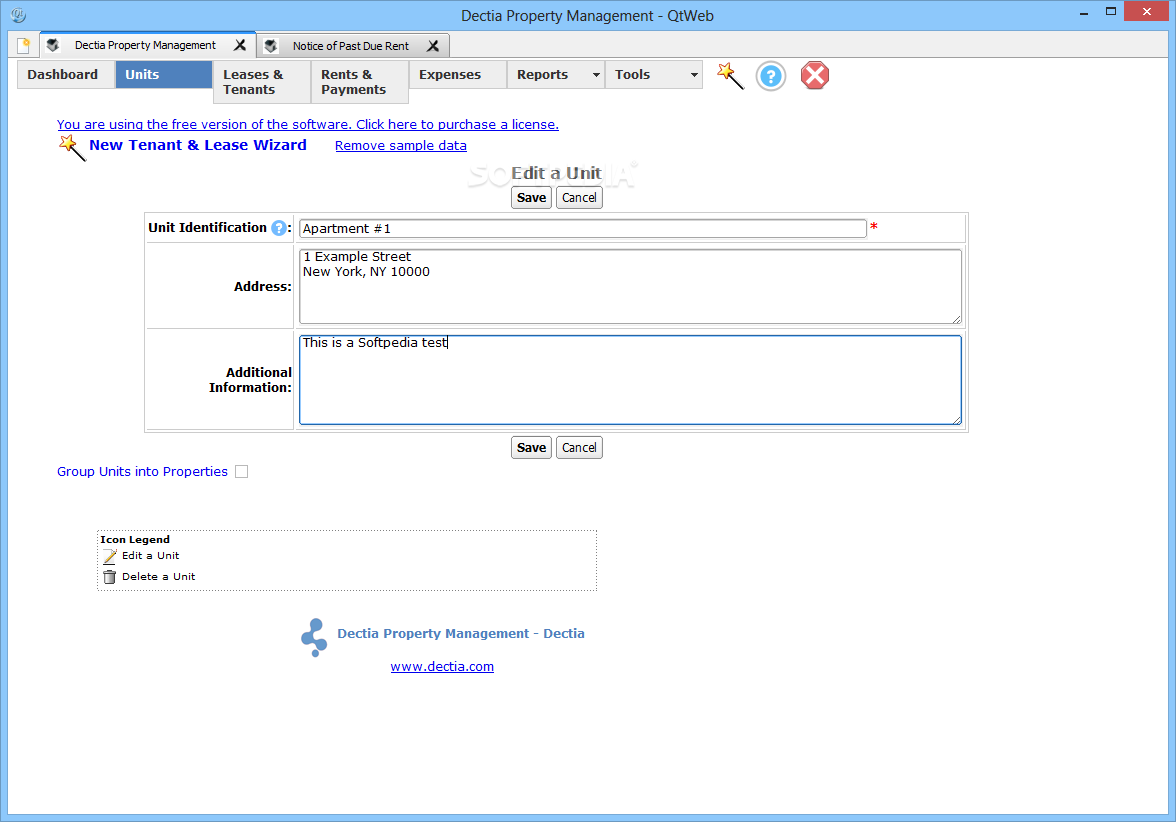Switch to Notice of Past Due Rent tab
This screenshot has height=822, width=1176.
[x=350, y=46]
